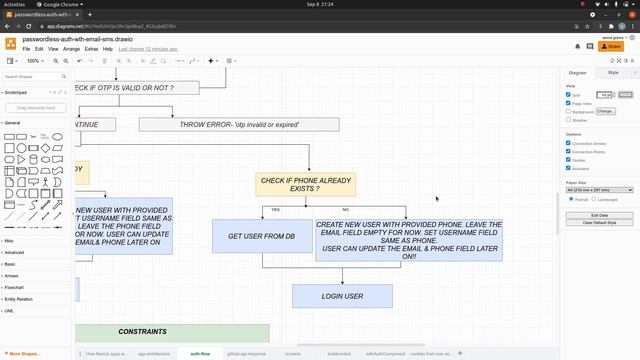Click the orange Share button
The width and height of the screenshot is (640, 360).
click(611, 47)
